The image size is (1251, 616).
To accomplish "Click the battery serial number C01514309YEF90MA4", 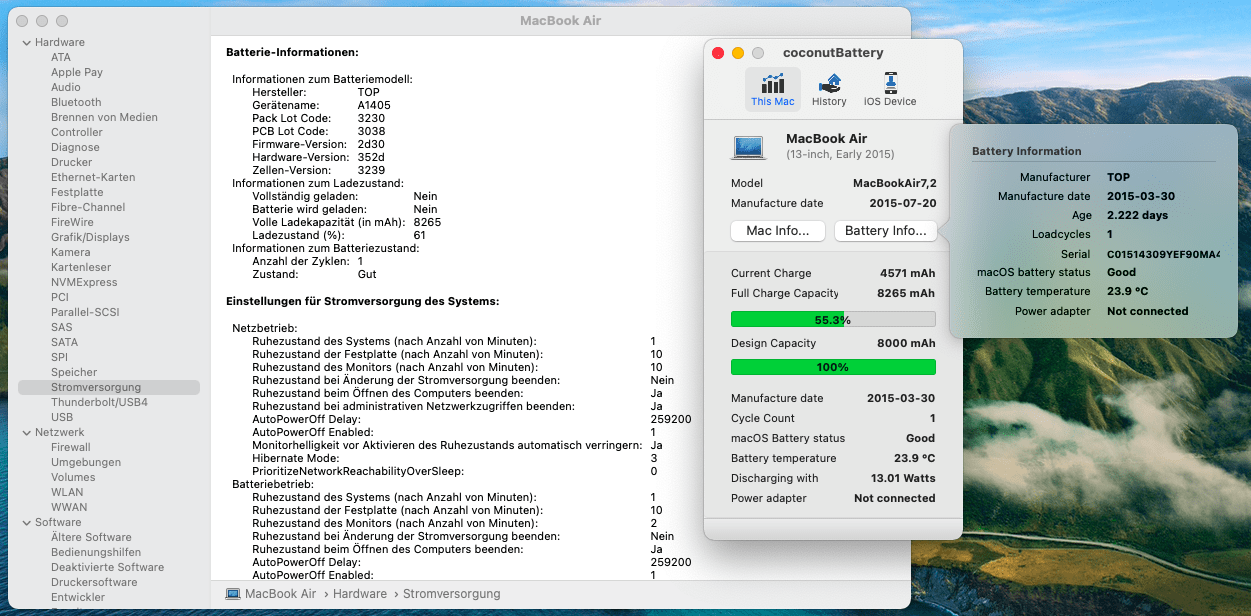I will [x=1163, y=255].
